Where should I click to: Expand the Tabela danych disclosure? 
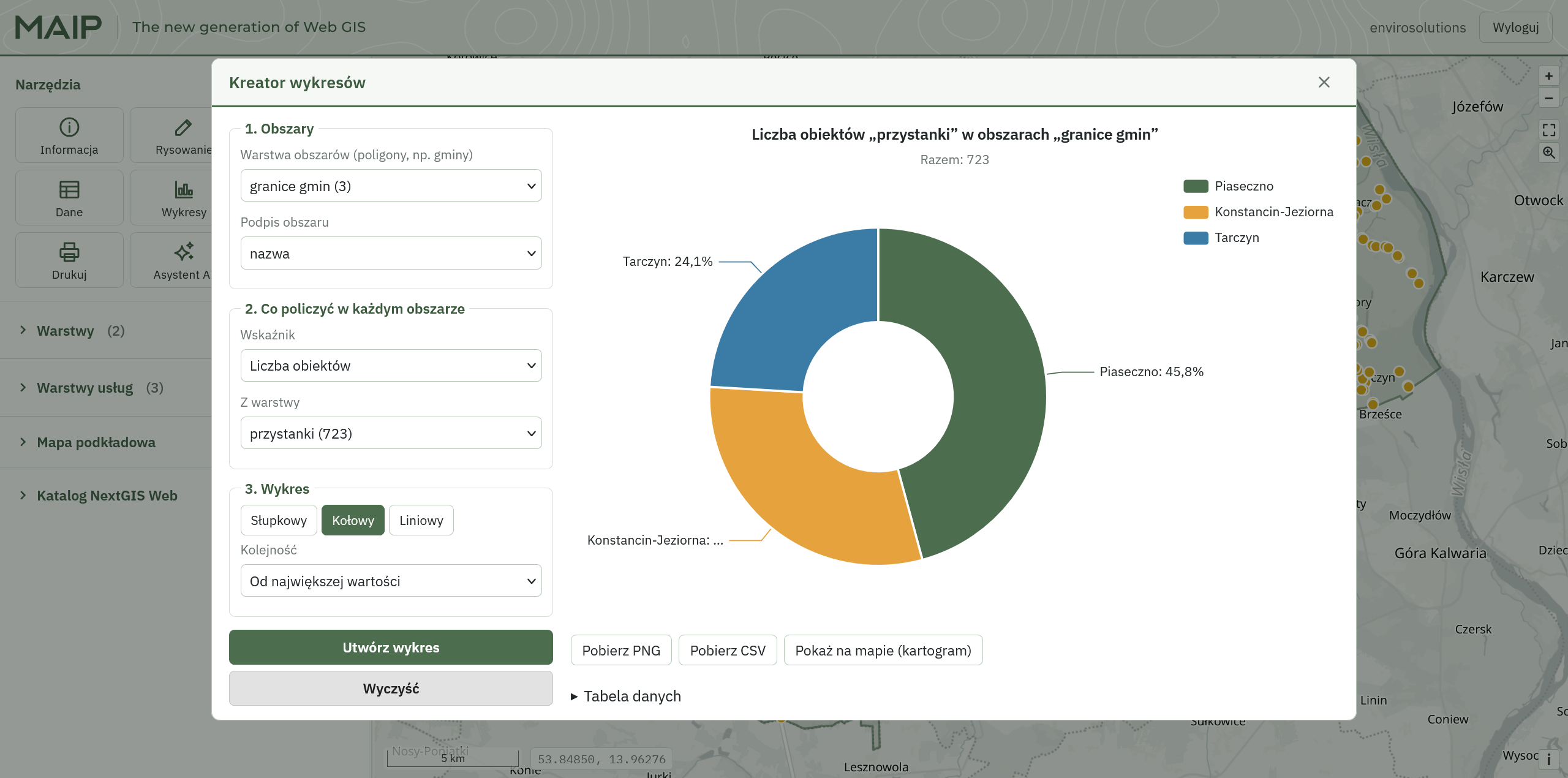(x=626, y=697)
